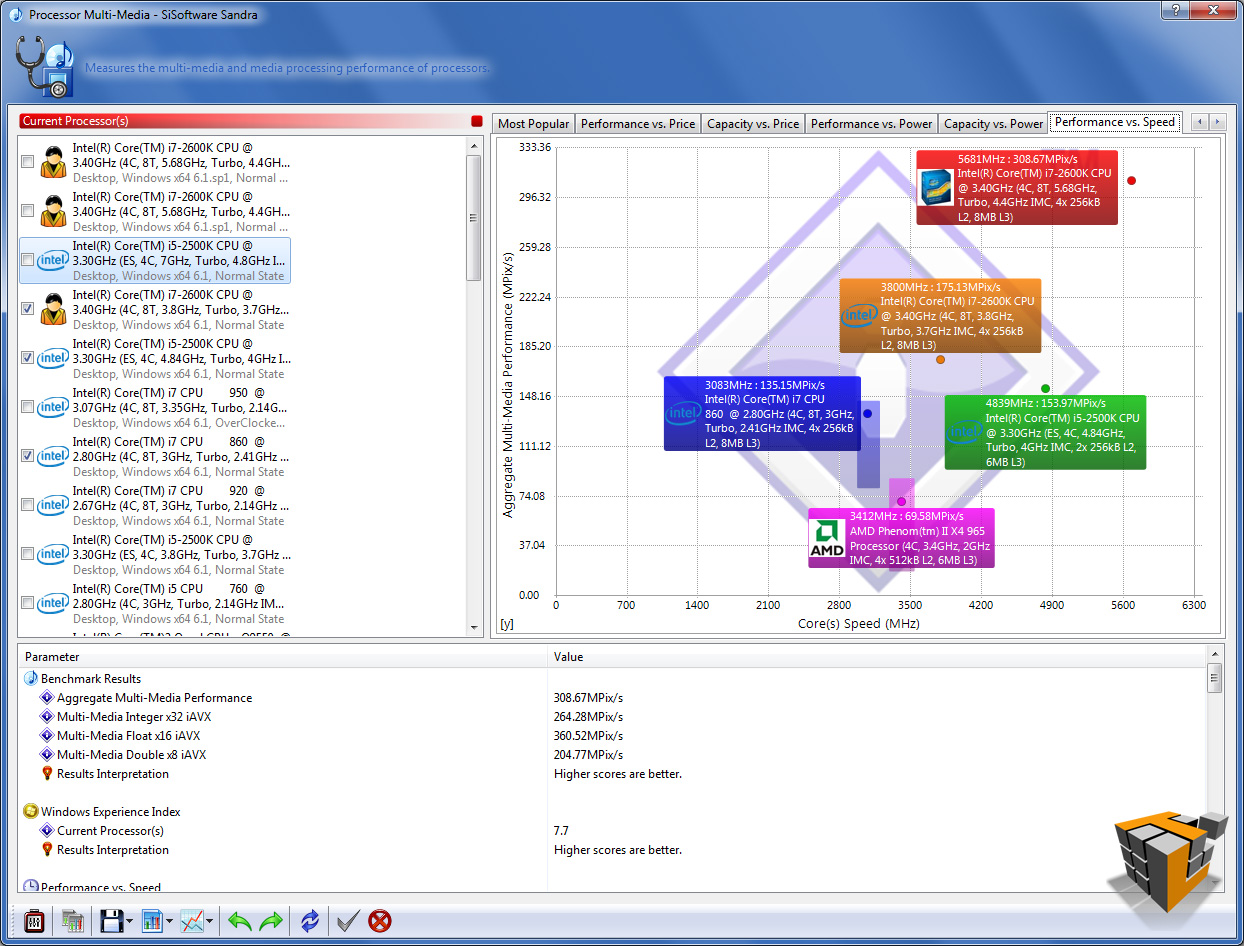Select the Capacity vs. Price tab
Viewport: 1244px width, 946px height.
(753, 124)
